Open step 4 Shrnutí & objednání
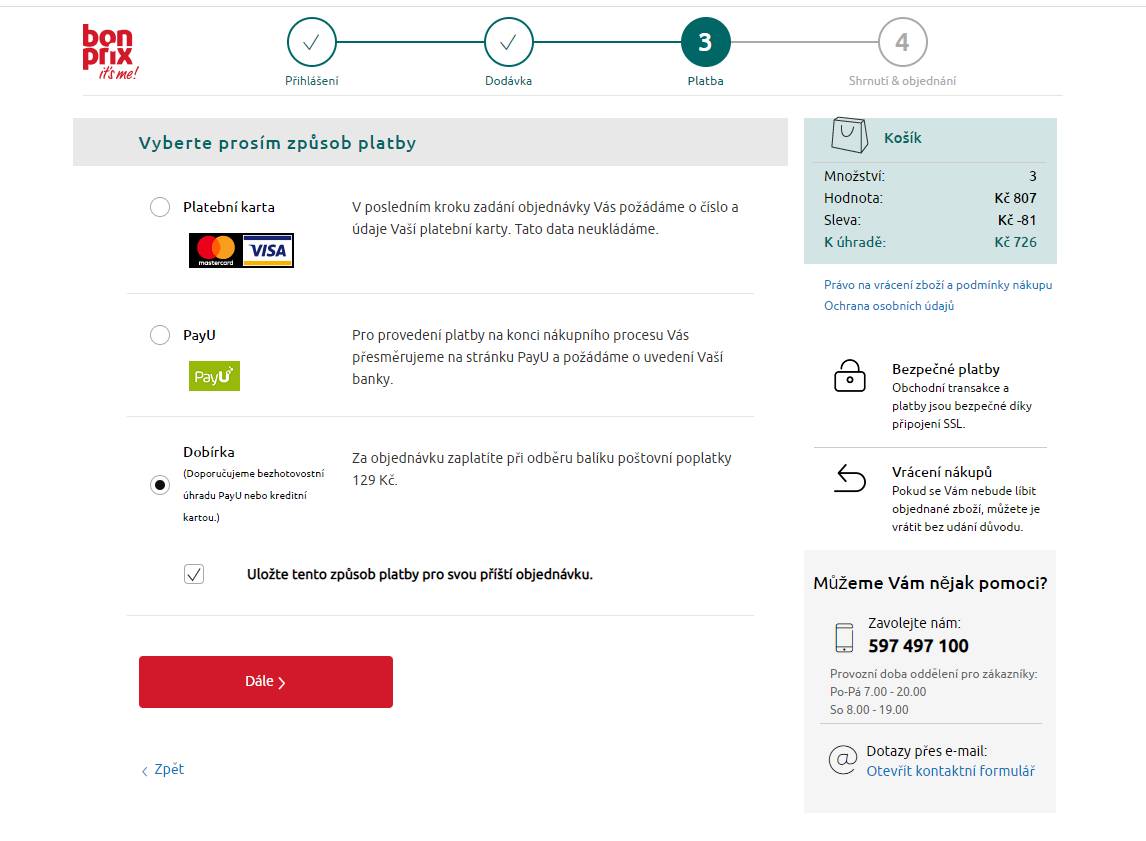This screenshot has height=841, width=1146. pyautogui.click(x=903, y=42)
